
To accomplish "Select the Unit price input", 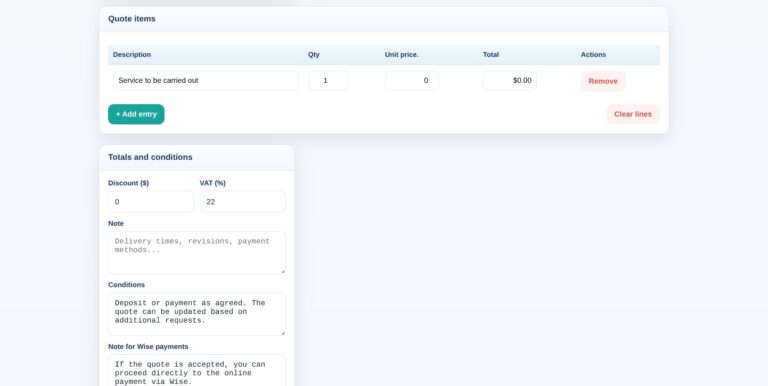I will (x=412, y=80).
